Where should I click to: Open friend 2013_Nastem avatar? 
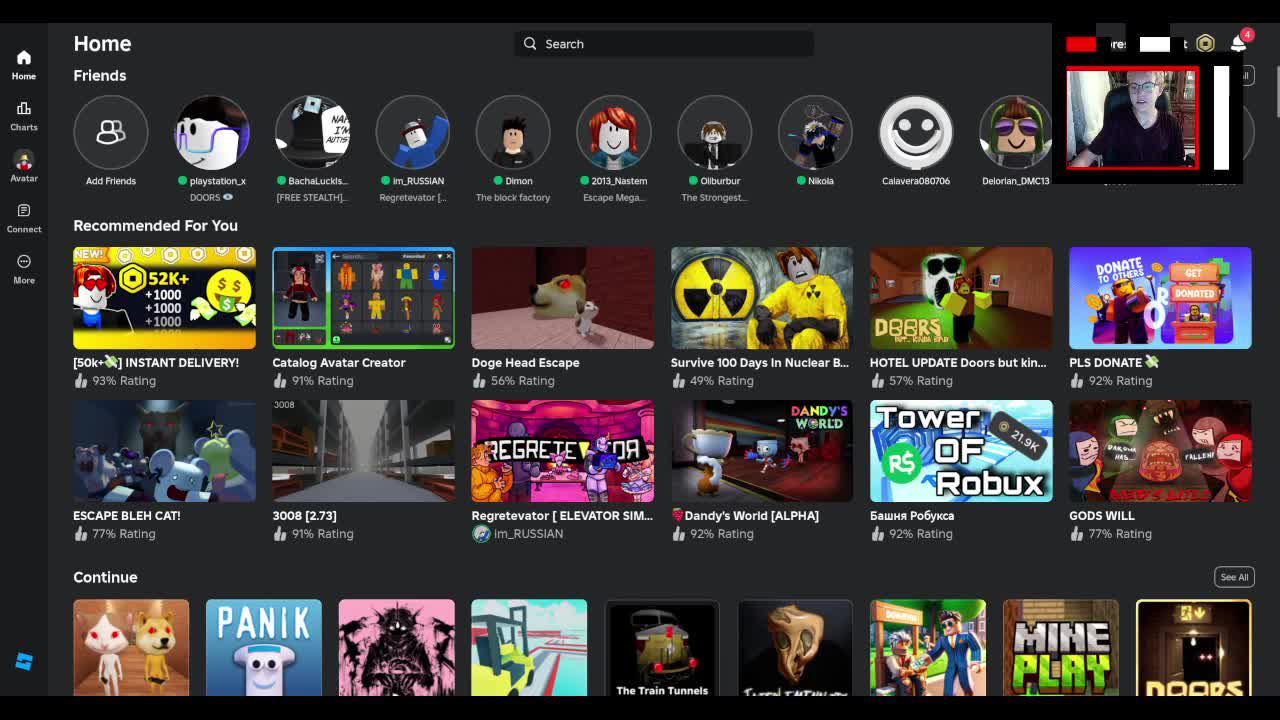[614, 132]
